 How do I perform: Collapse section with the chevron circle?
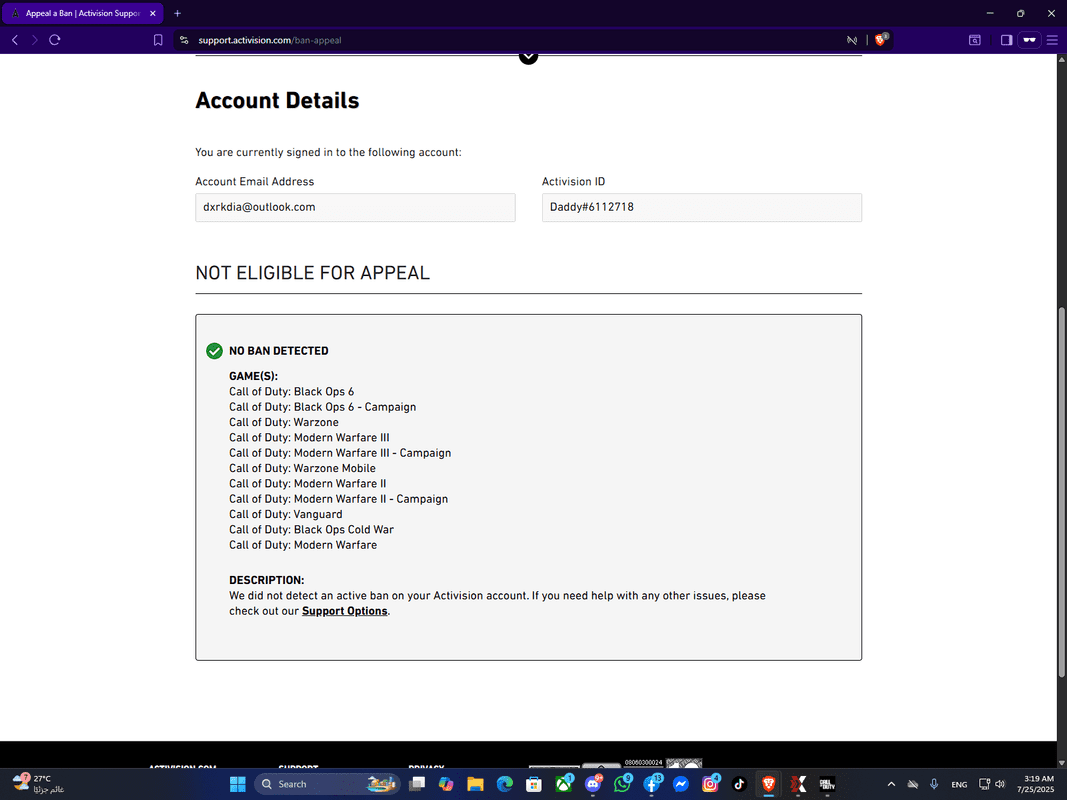coord(528,57)
